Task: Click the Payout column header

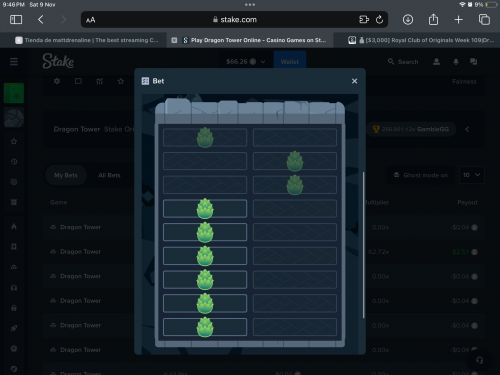Action: tap(467, 202)
